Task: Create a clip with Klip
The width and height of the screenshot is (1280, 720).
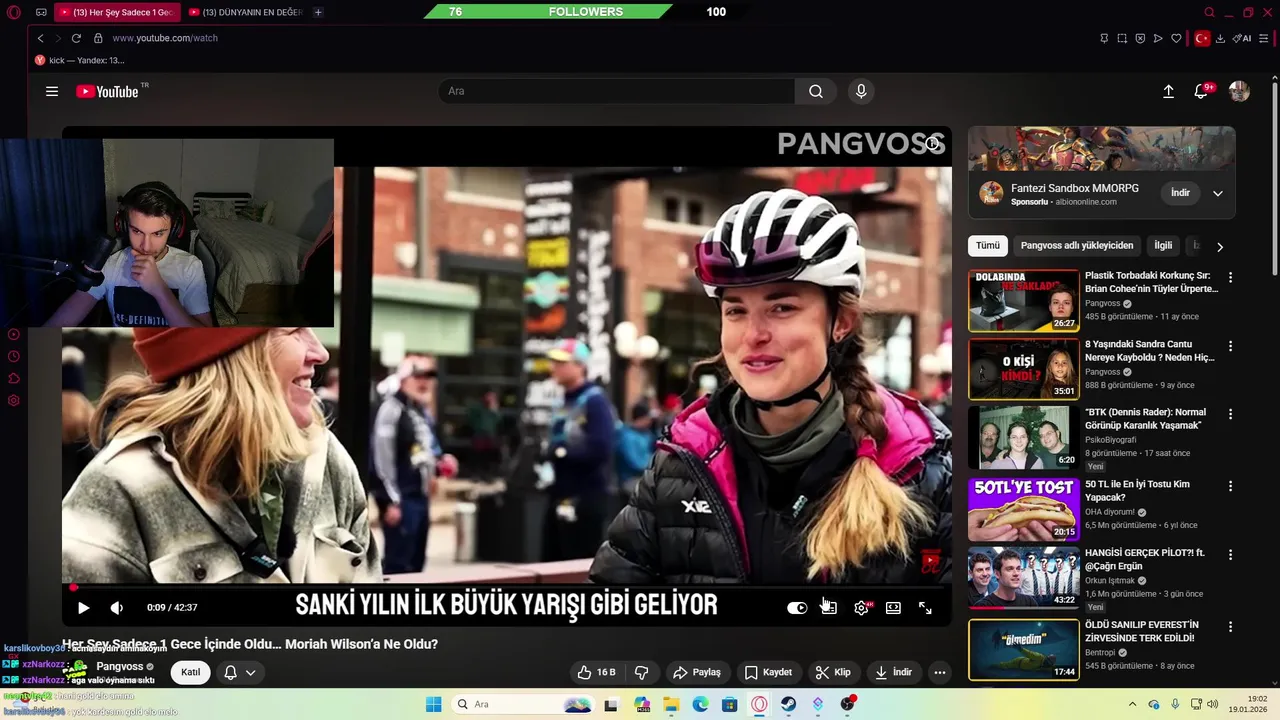Action: pyautogui.click(x=833, y=672)
